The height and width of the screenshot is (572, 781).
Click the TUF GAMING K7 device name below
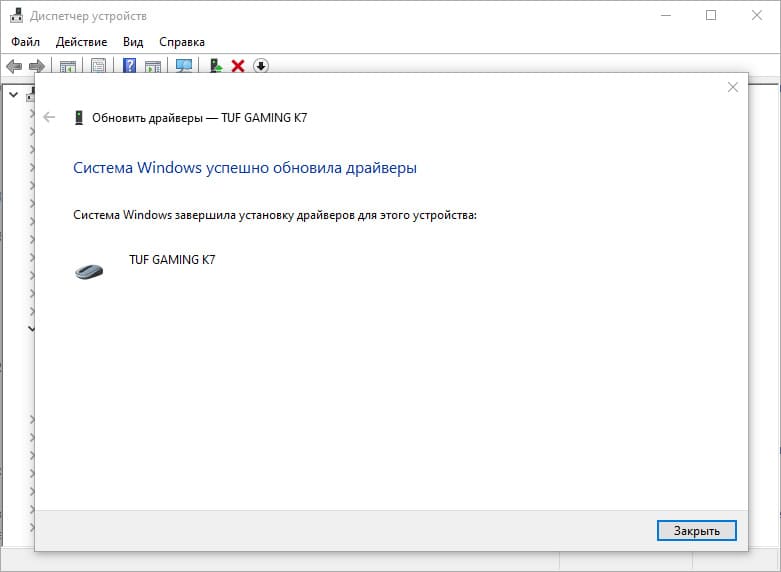tap(172, 260)
